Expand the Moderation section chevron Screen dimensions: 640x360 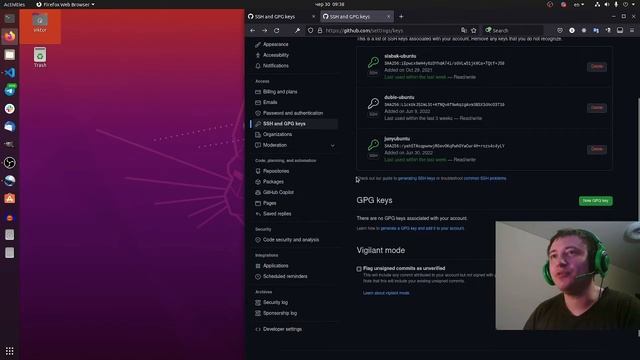click(x=333, y=146)
